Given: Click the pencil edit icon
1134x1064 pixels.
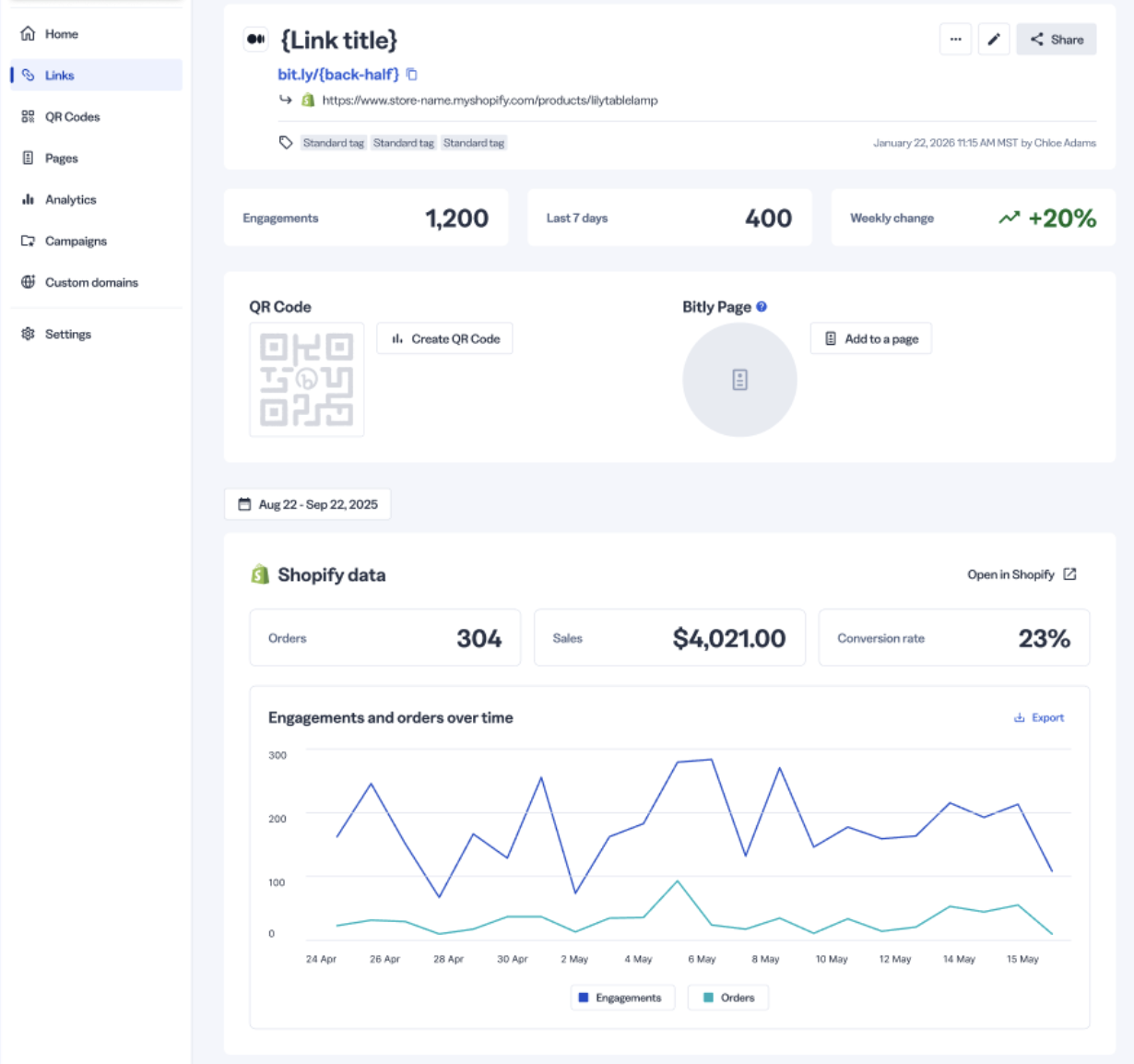Looking at the screenshot, I should (x=994, y=40).
